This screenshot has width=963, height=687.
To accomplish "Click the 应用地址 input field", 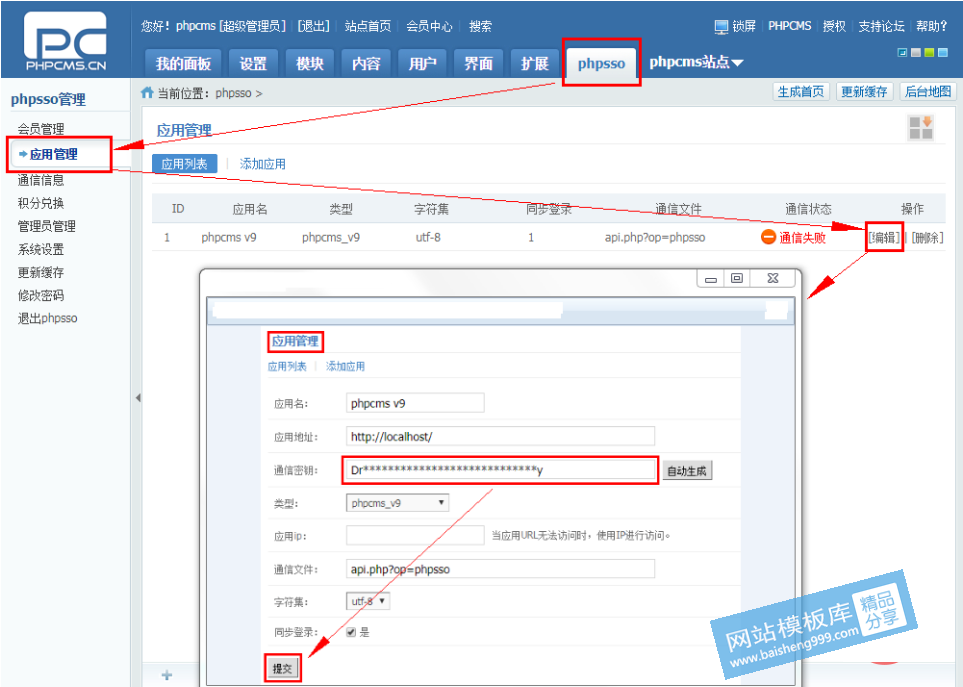I will pos(500,437).
